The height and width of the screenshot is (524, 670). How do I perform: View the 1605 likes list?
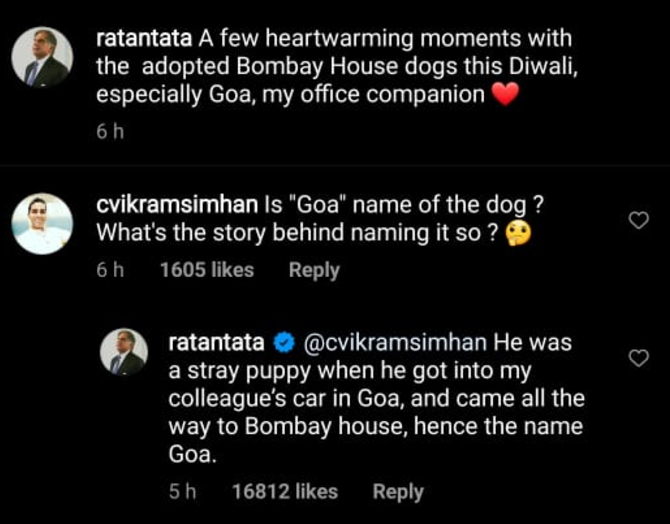pyautogui.click(x=206, y=270)
